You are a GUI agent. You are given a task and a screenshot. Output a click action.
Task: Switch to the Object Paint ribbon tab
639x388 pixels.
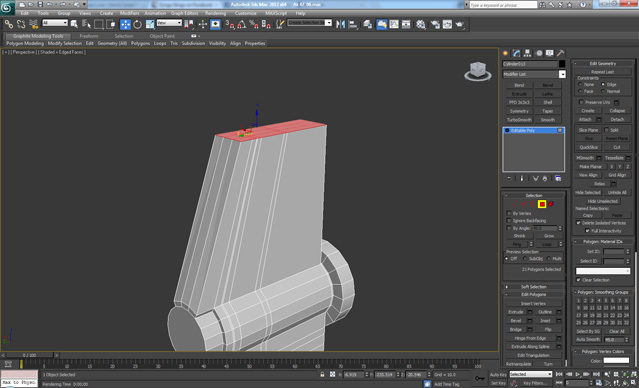point(162,36)
